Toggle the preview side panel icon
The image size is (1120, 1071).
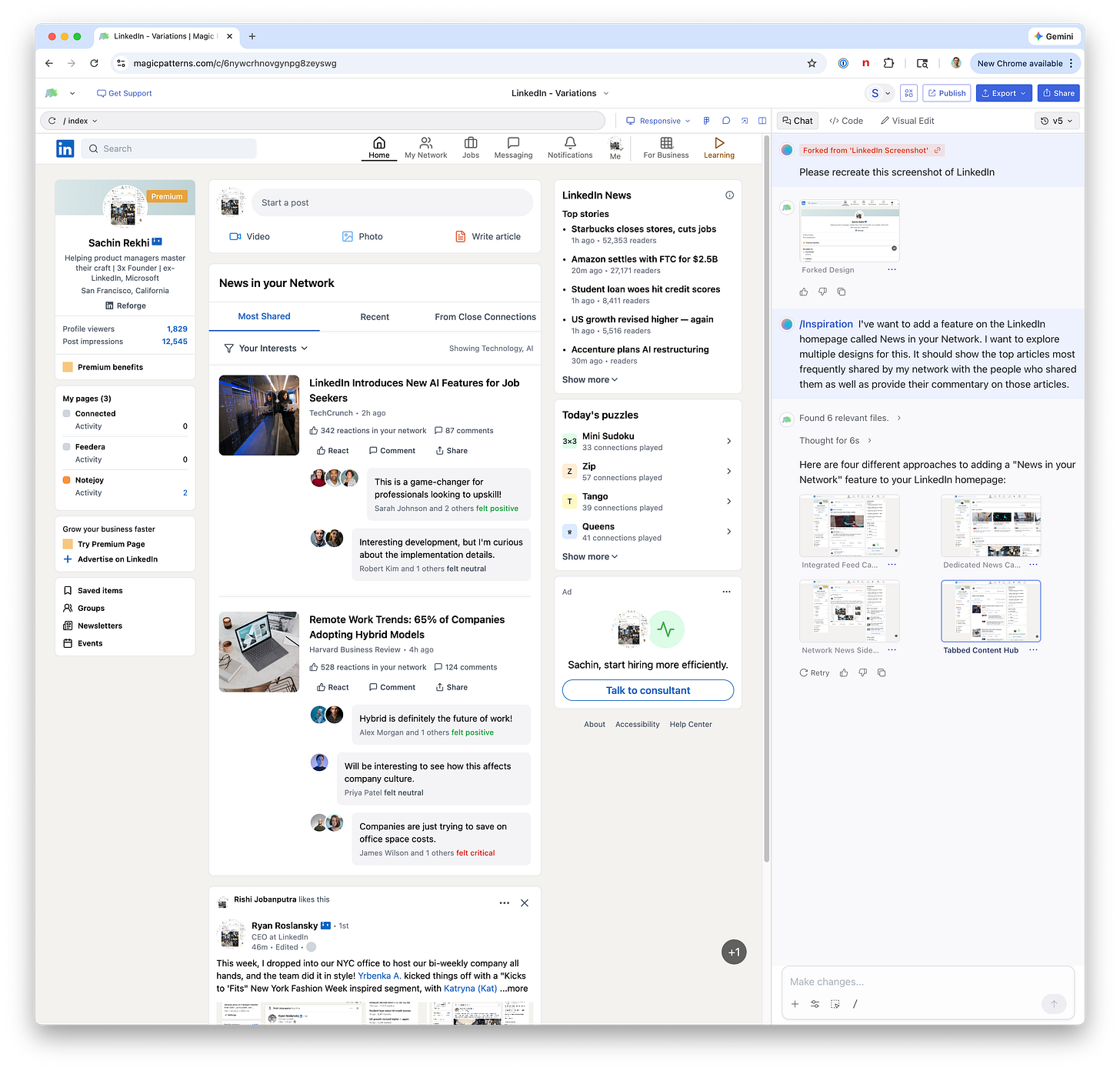(762, 121)
